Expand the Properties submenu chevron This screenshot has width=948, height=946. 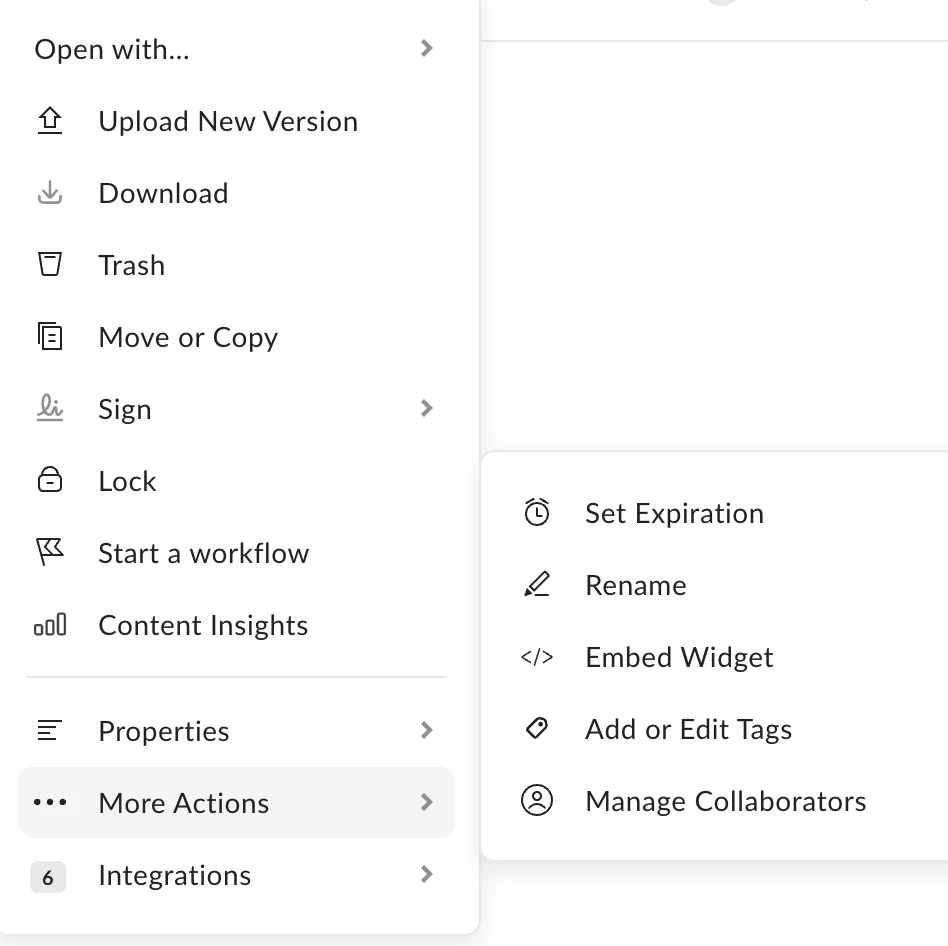point(427,730)
